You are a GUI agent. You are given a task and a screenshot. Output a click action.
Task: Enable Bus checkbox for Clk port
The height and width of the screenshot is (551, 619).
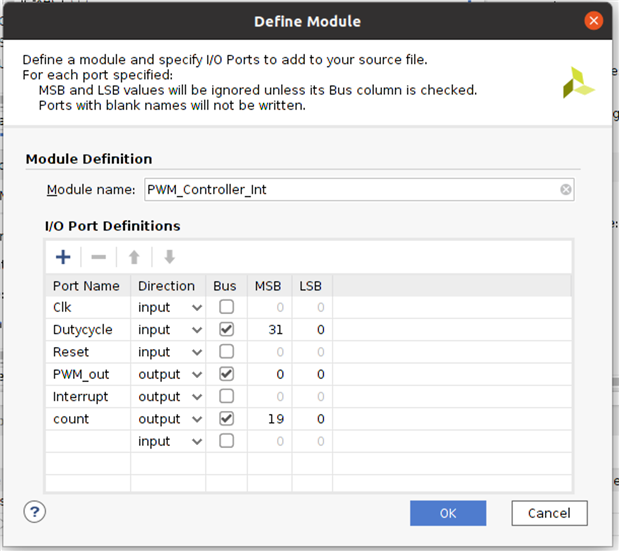point(226,307)
